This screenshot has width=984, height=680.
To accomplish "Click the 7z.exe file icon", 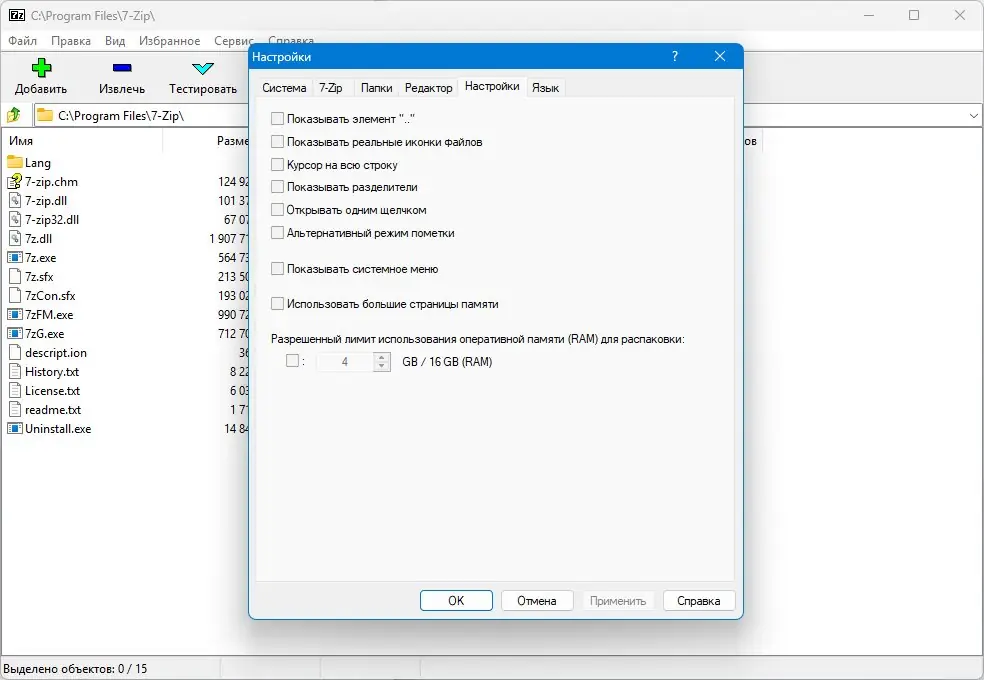I will coord(14,257).
